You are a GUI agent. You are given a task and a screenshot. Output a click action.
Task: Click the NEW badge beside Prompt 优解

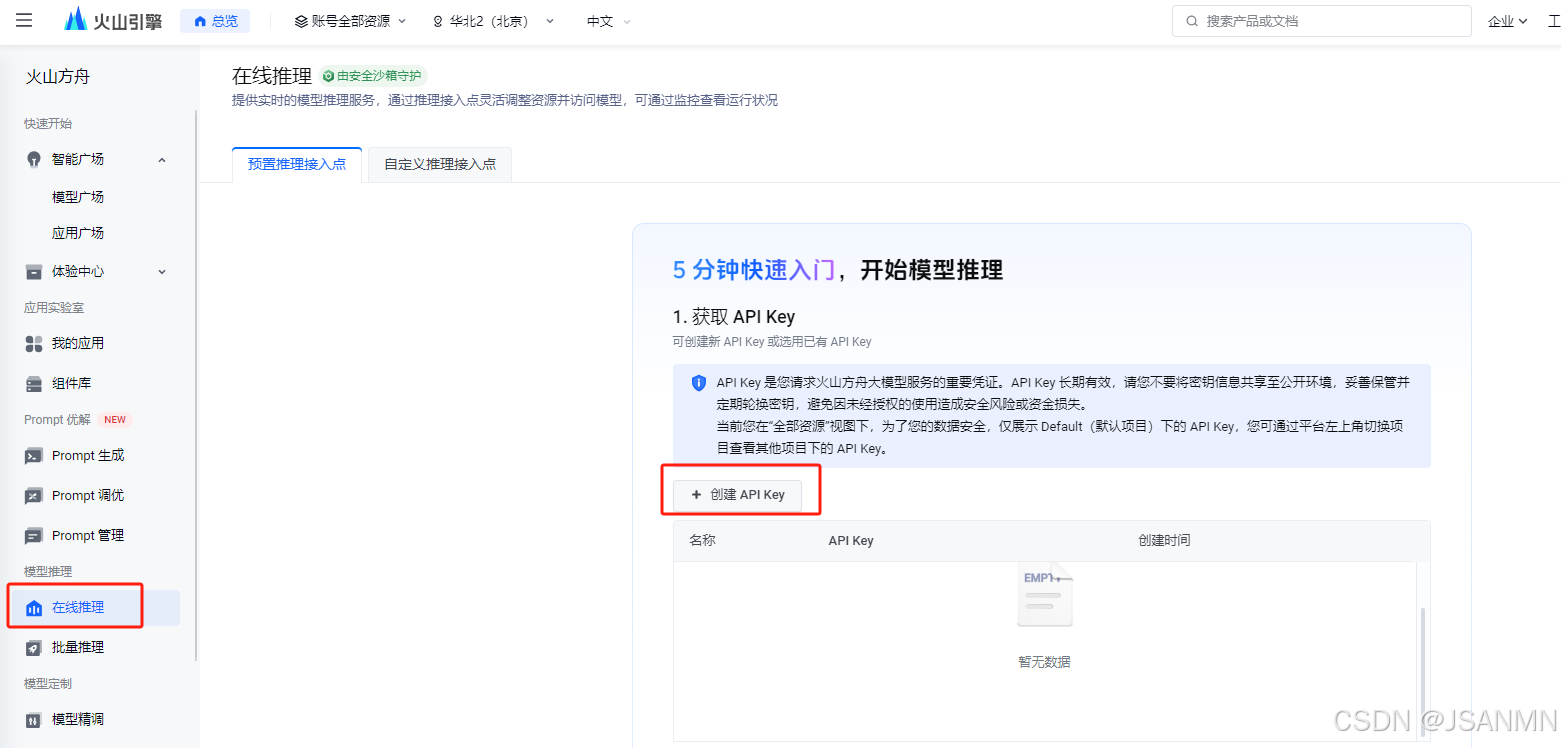[115, 420]
